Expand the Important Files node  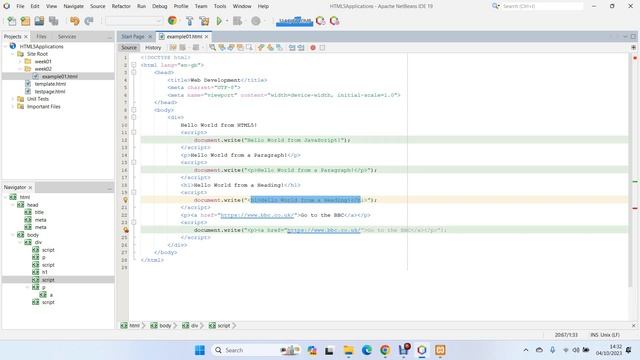[x=13, y=107]
